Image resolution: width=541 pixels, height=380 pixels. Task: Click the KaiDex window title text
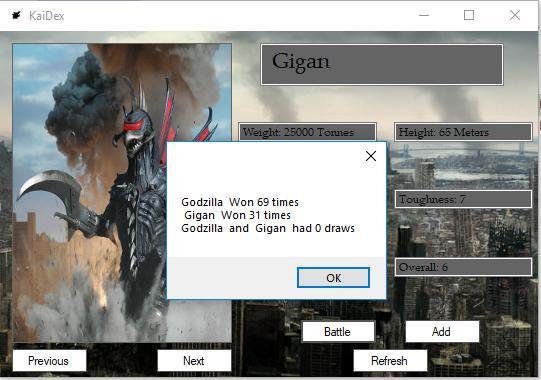[x=47, y=16]
